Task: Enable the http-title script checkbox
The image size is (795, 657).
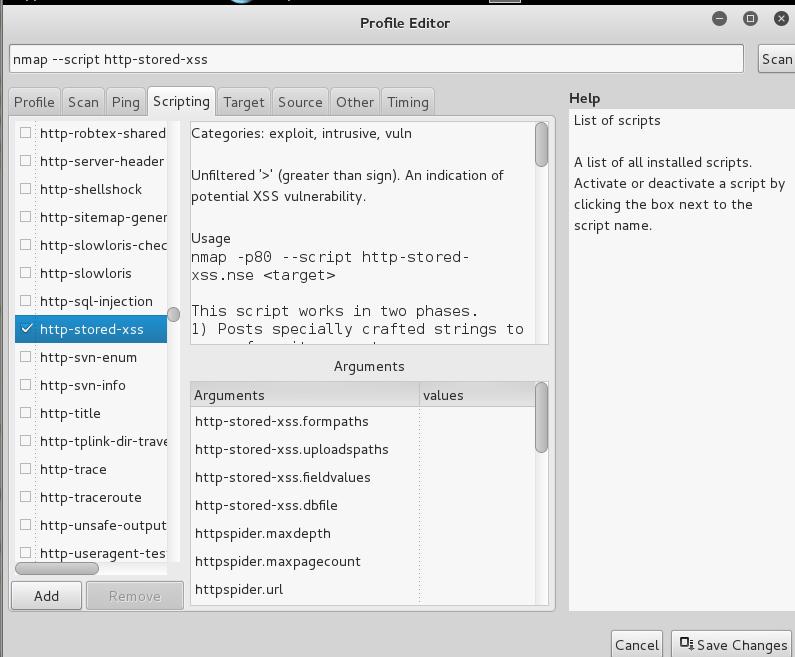Action: [25, 413]
